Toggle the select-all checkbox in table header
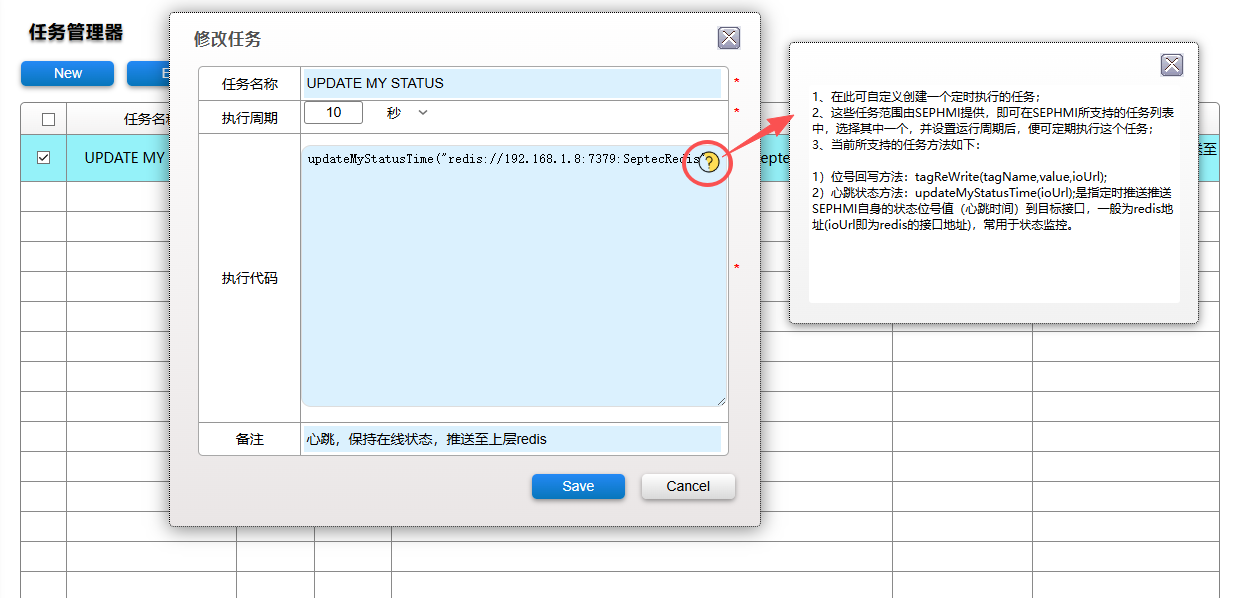The width and height of the screenshot is (1254, 598). point(48,120)
